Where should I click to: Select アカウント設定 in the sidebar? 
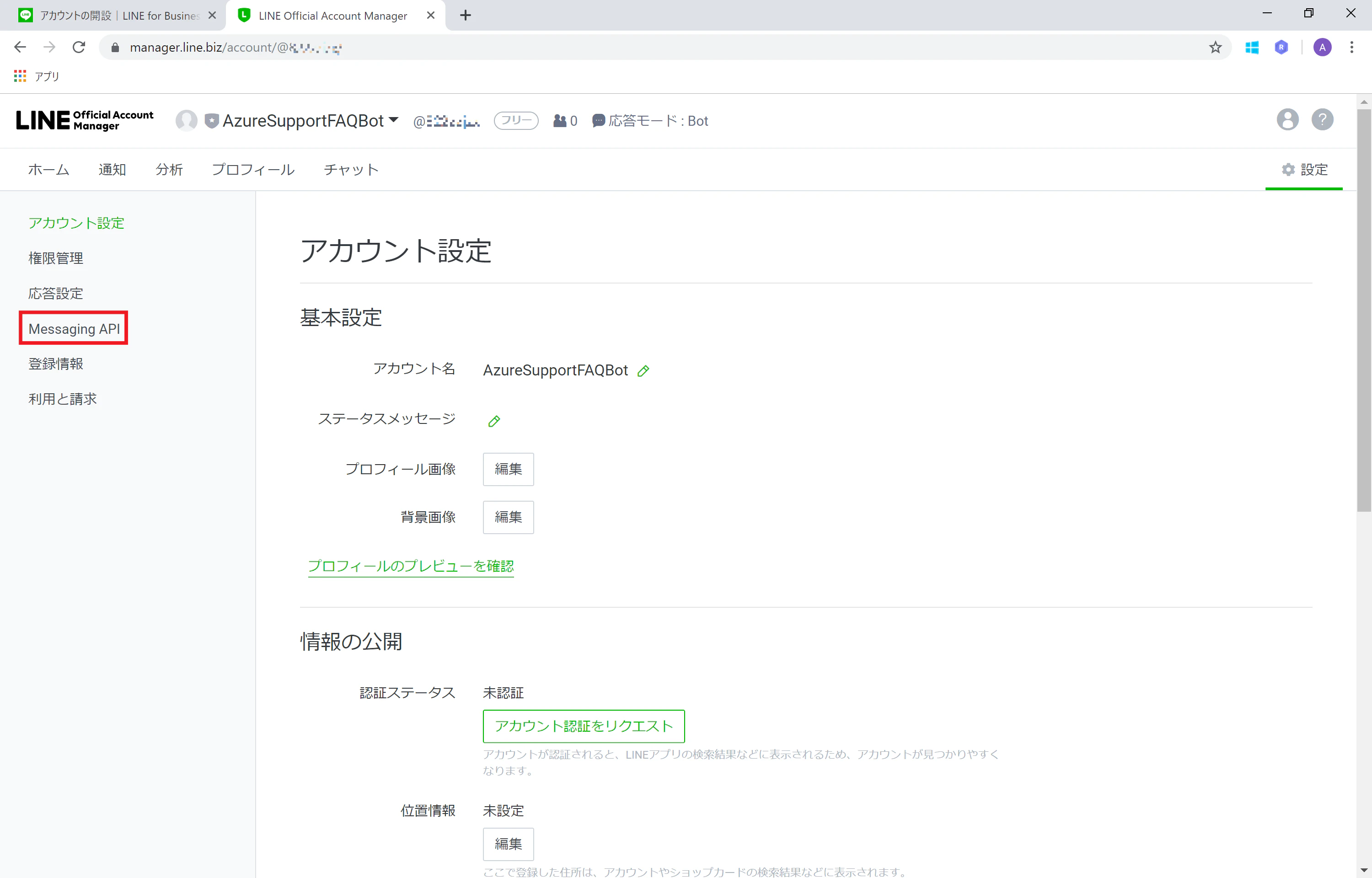(x=76, y=223)
